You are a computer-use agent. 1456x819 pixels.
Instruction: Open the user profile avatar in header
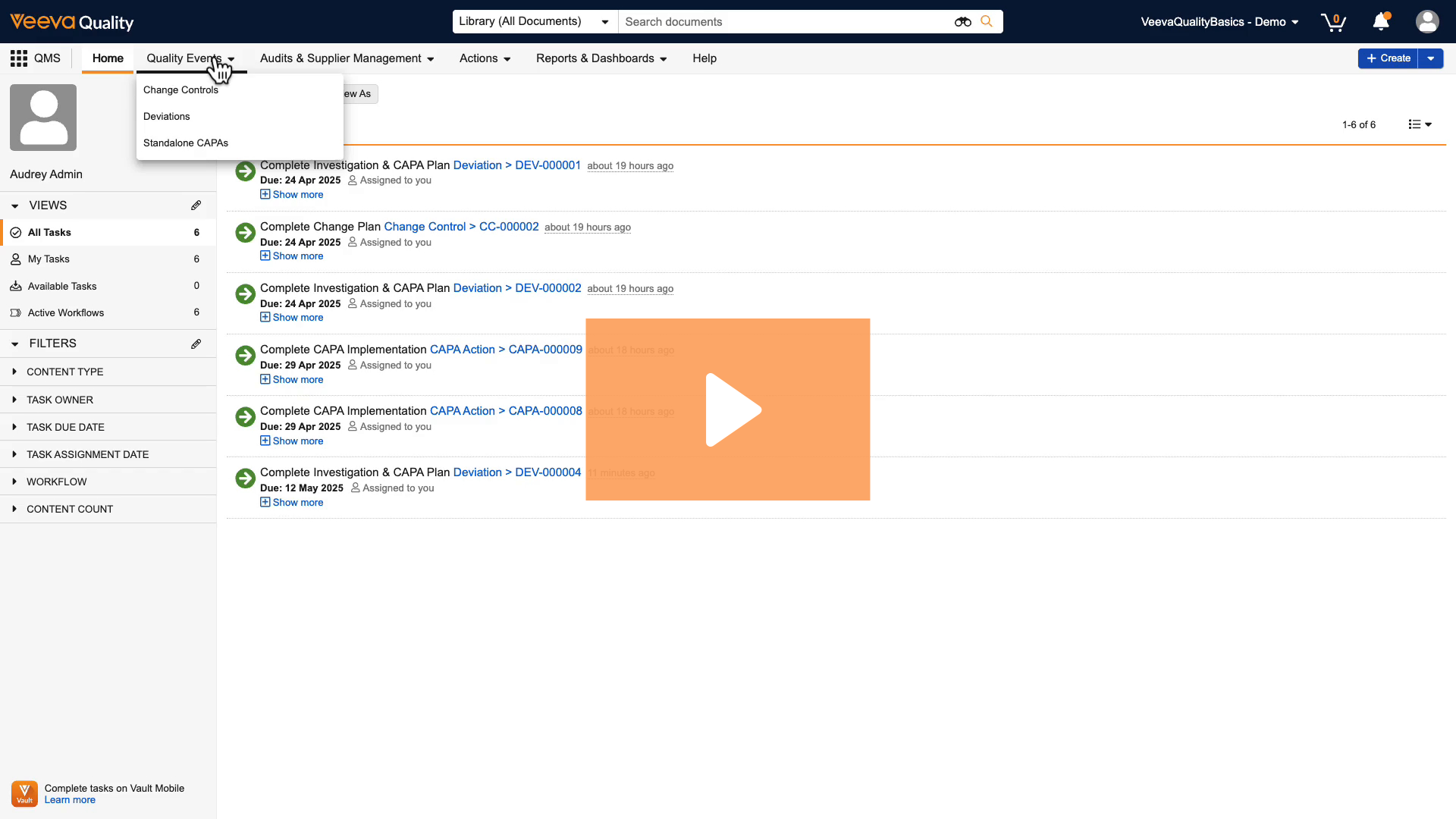pyautogui.click(x=1426, y=22)
